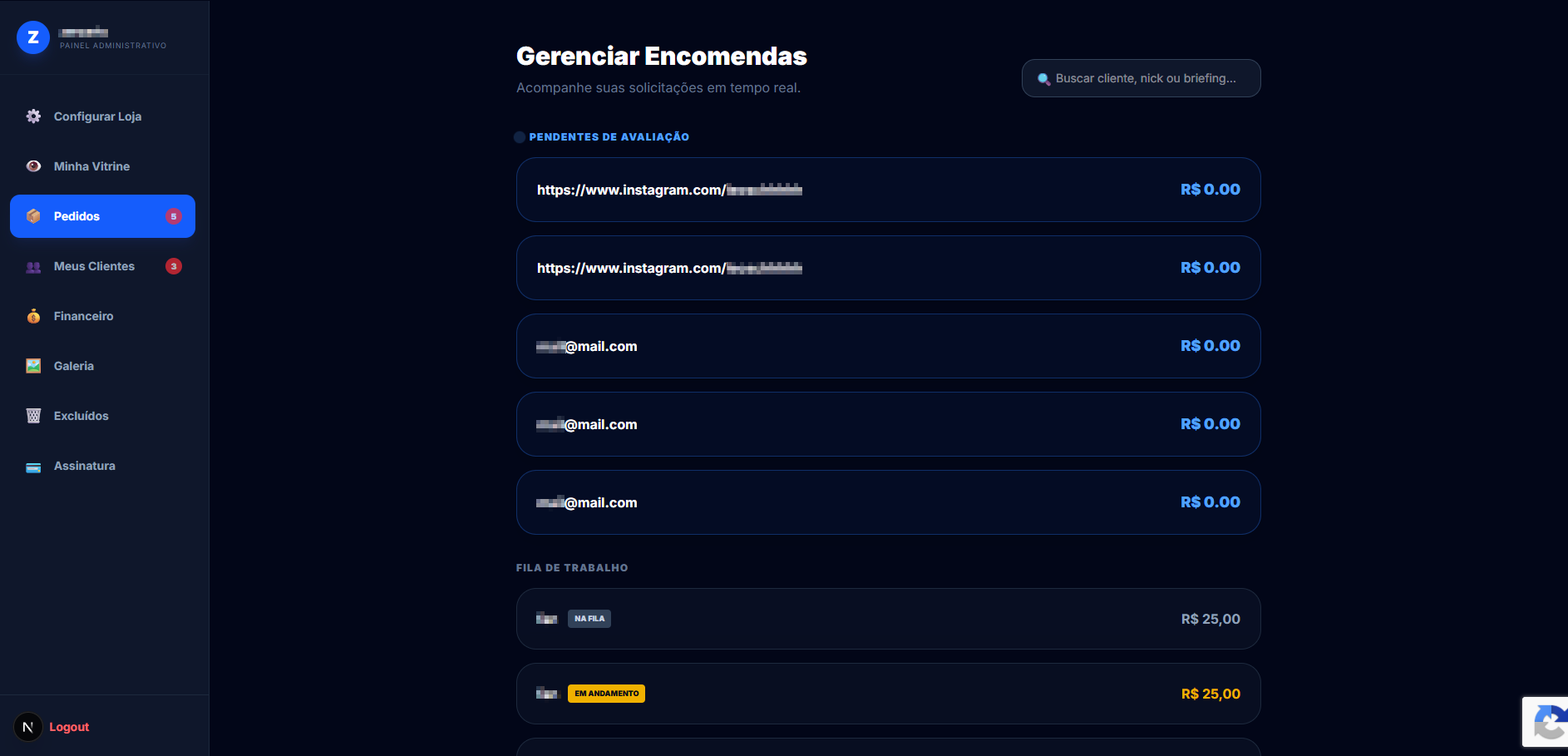Click the Acompanhe suas solicitações subtitle
The height and width of the screenshot is (756, 1568).
click(x=658, y=88)
